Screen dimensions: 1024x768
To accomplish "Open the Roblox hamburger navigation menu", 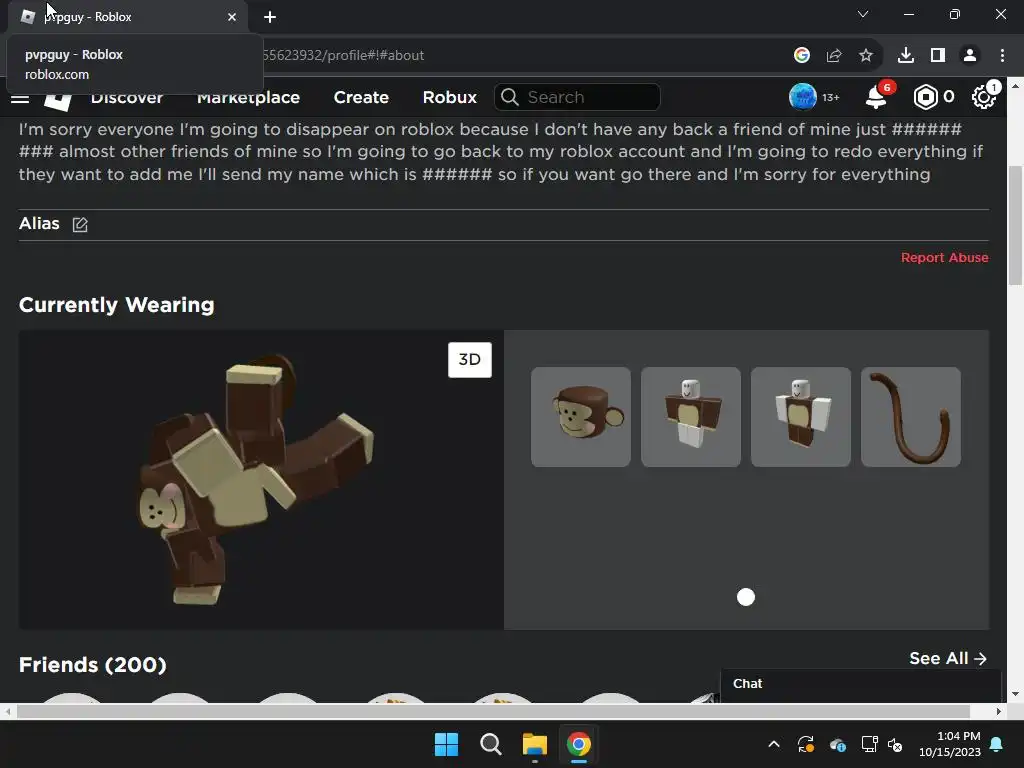I will coord(20,99).
